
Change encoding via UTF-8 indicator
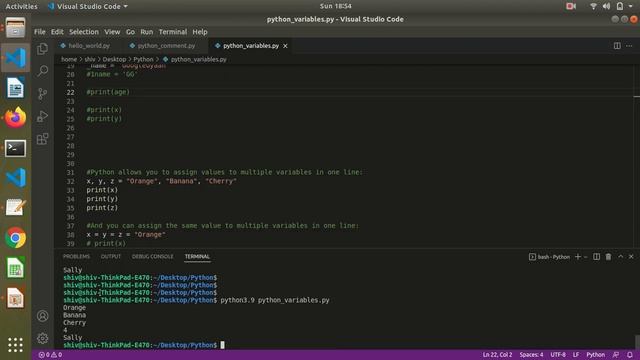(558, 355)
